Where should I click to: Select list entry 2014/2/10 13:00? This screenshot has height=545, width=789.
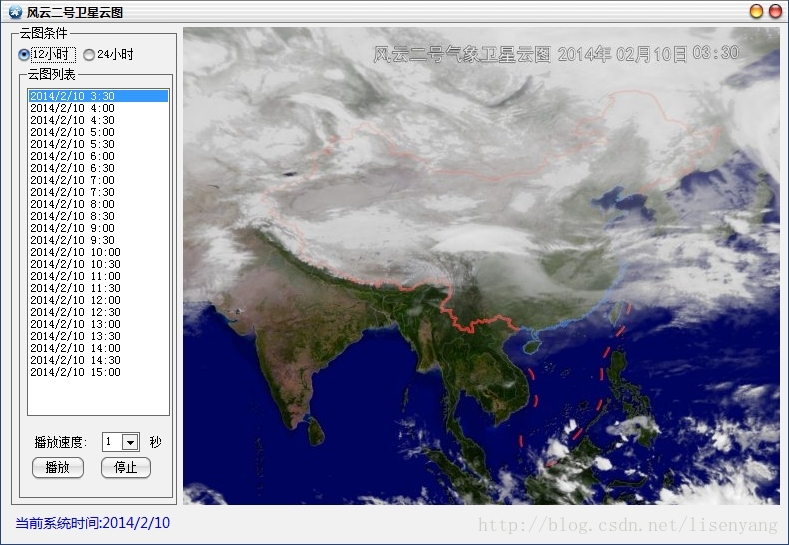98,325
